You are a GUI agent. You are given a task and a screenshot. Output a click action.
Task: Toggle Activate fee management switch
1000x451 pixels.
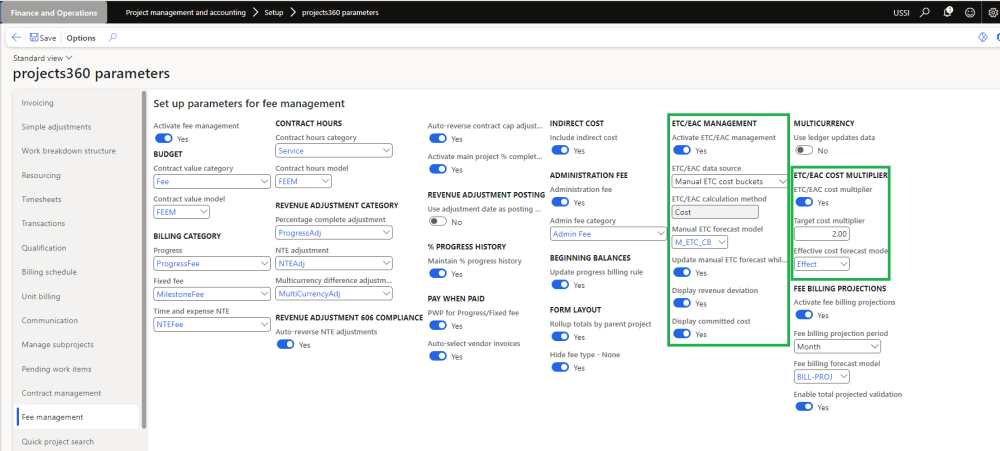[164, 139]
